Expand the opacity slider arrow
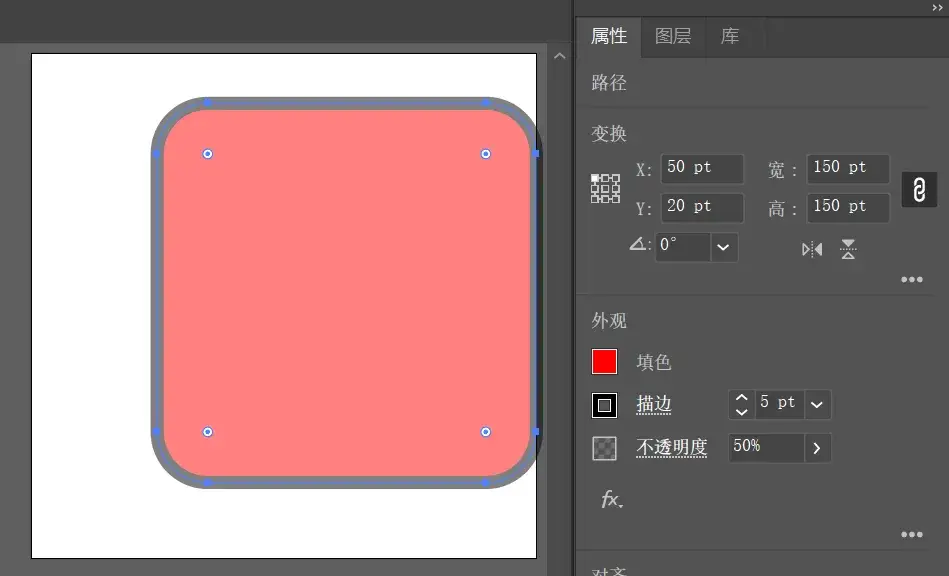 click(x=817, y=448)
